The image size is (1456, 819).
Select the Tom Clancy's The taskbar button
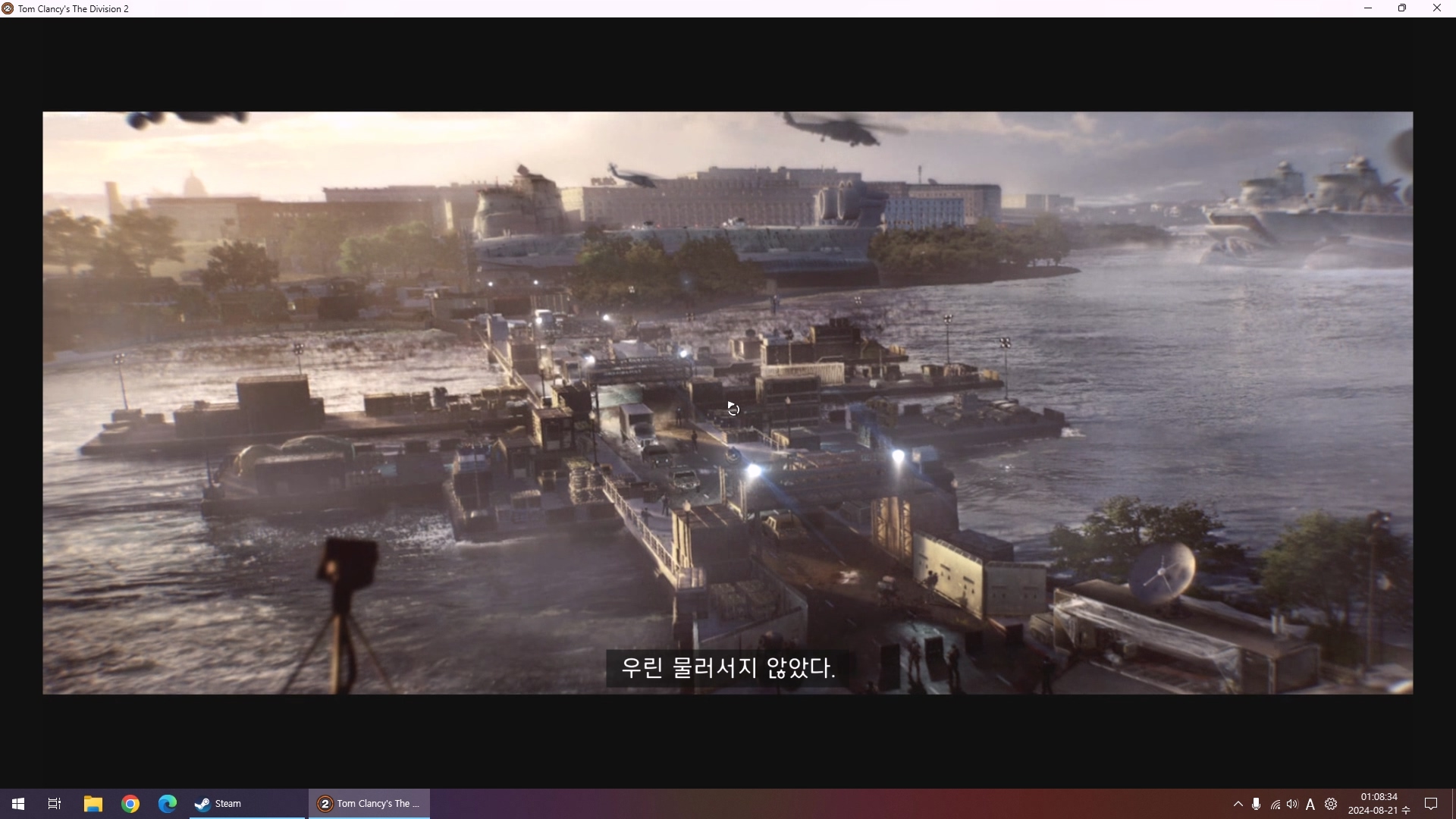coord(369,804)
